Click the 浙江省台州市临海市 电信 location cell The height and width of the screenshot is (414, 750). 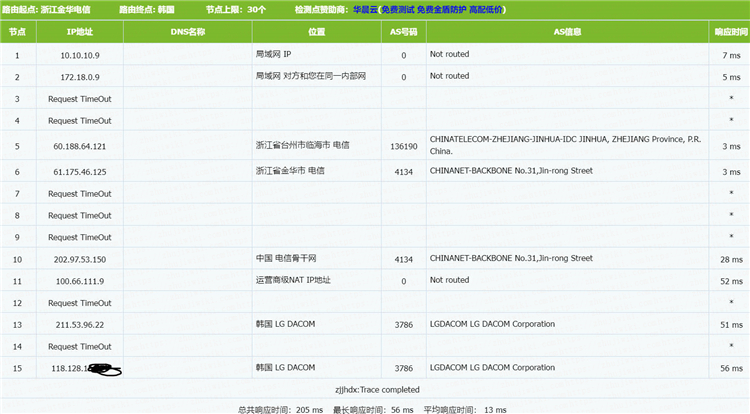point(303,146)
